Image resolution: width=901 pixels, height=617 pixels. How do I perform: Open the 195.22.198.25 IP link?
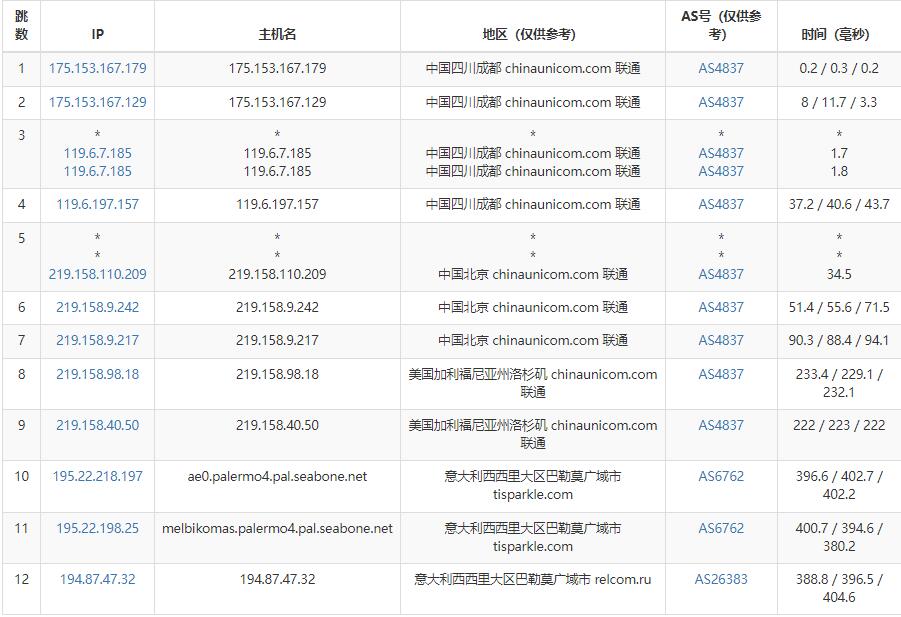click(98, 529)
